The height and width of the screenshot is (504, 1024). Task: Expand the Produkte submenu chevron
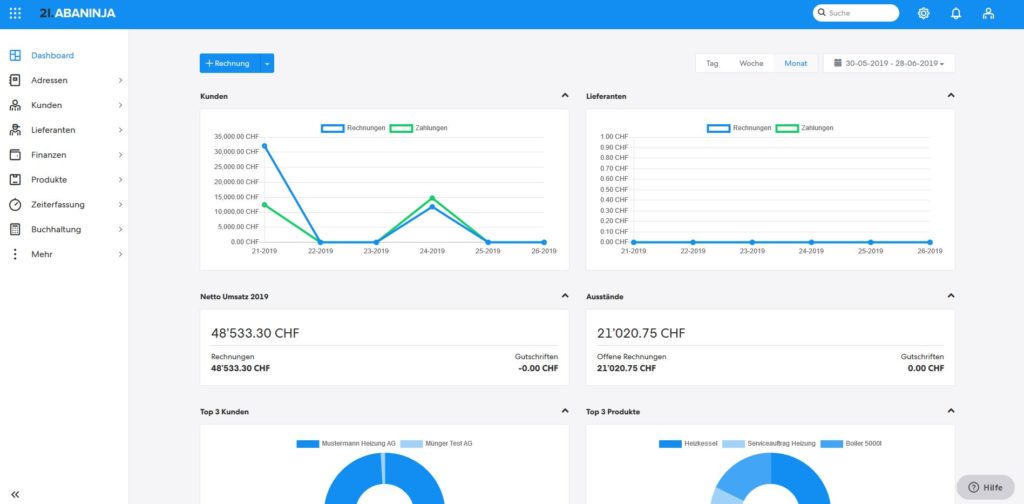point(120,180)
